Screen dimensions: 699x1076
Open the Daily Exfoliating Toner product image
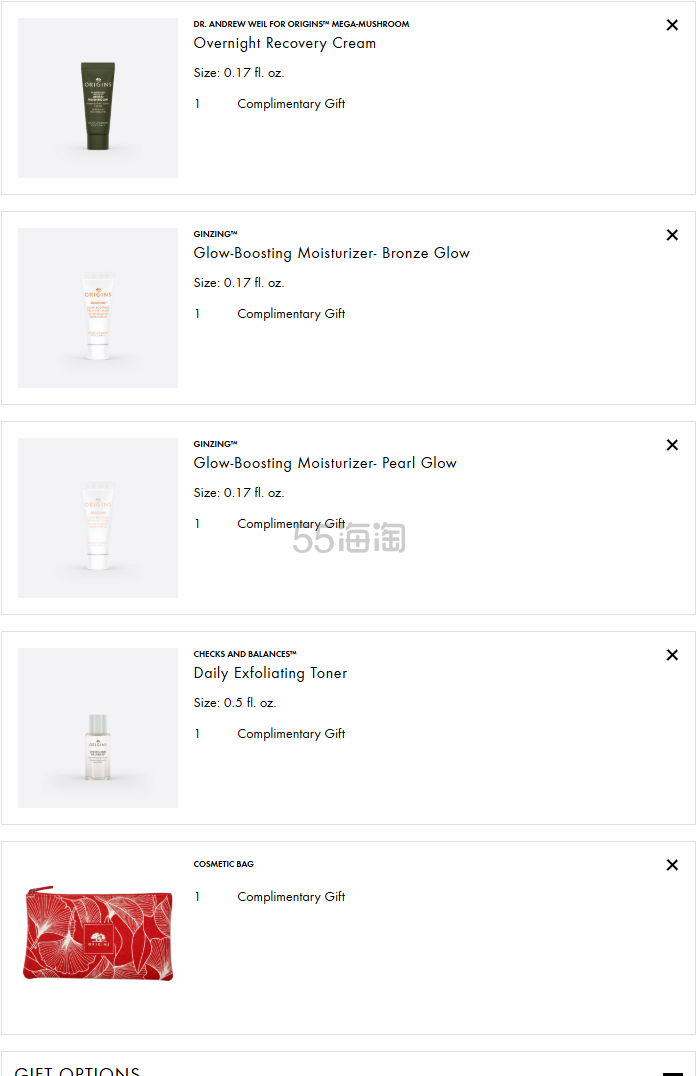[97, 728]
